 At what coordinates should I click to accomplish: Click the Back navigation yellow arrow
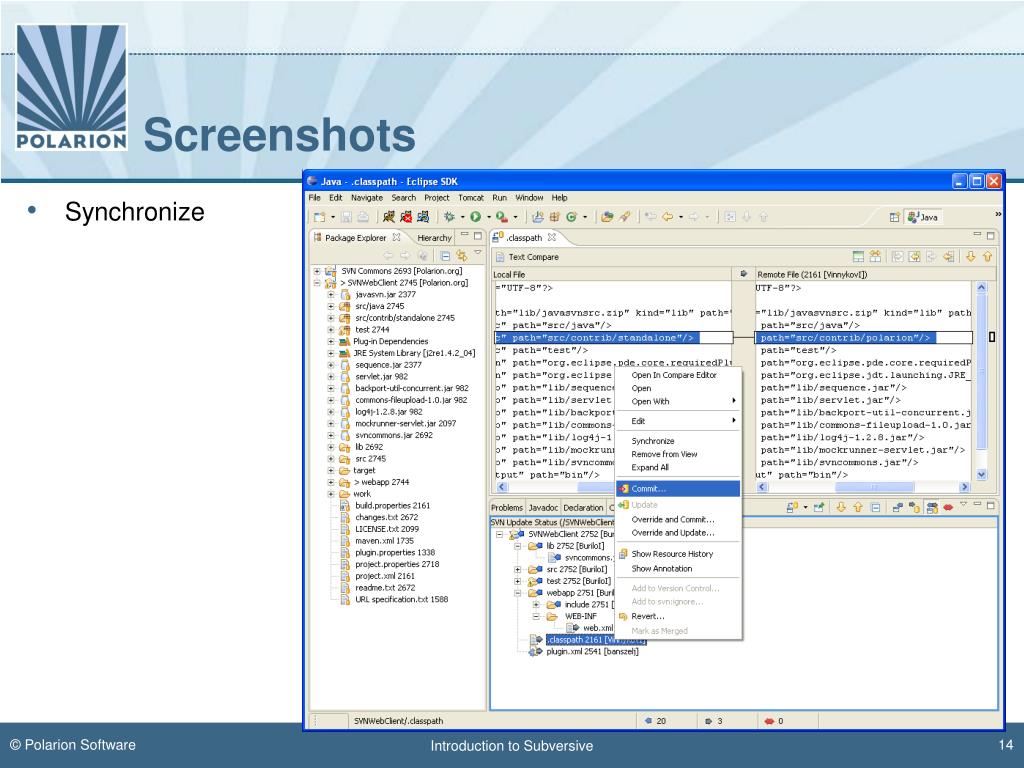(667, 217)
